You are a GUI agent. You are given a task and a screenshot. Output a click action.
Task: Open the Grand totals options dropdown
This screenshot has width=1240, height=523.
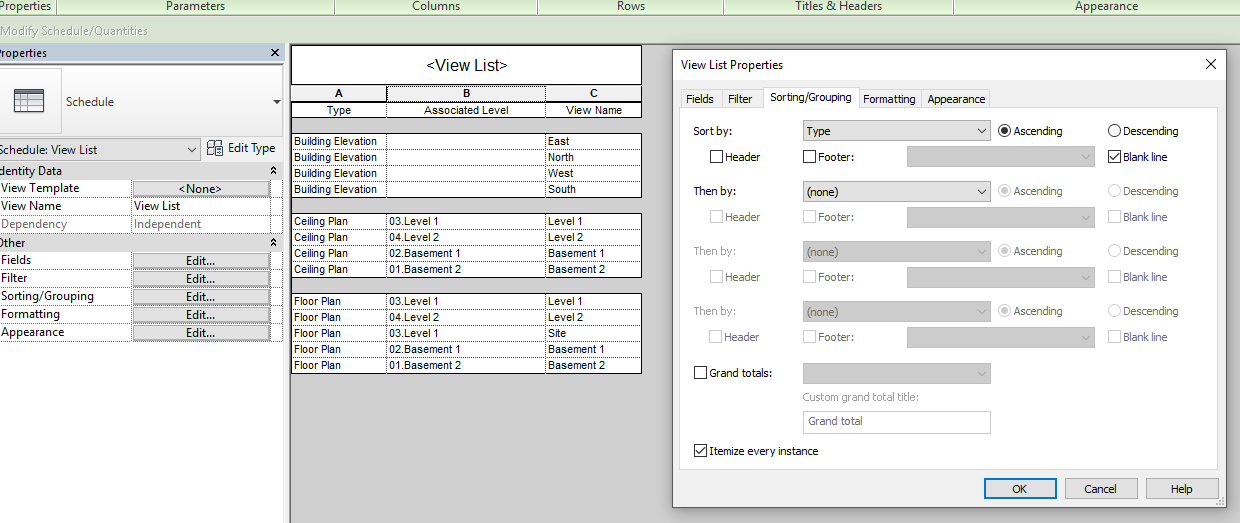pos(896,373)
